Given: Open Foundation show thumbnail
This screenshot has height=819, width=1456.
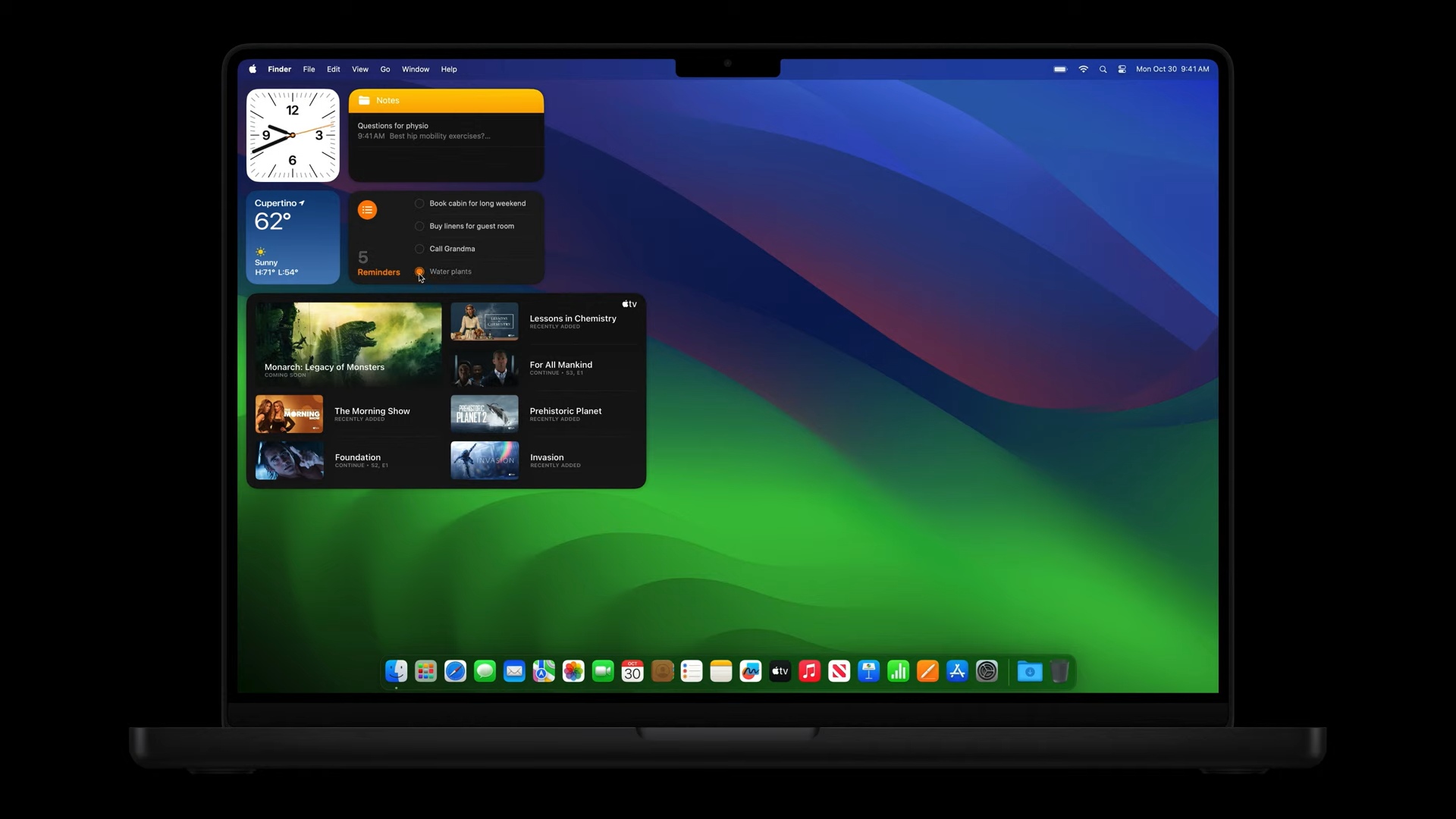Looking at the screenshot, I should [x=289, y=460].
